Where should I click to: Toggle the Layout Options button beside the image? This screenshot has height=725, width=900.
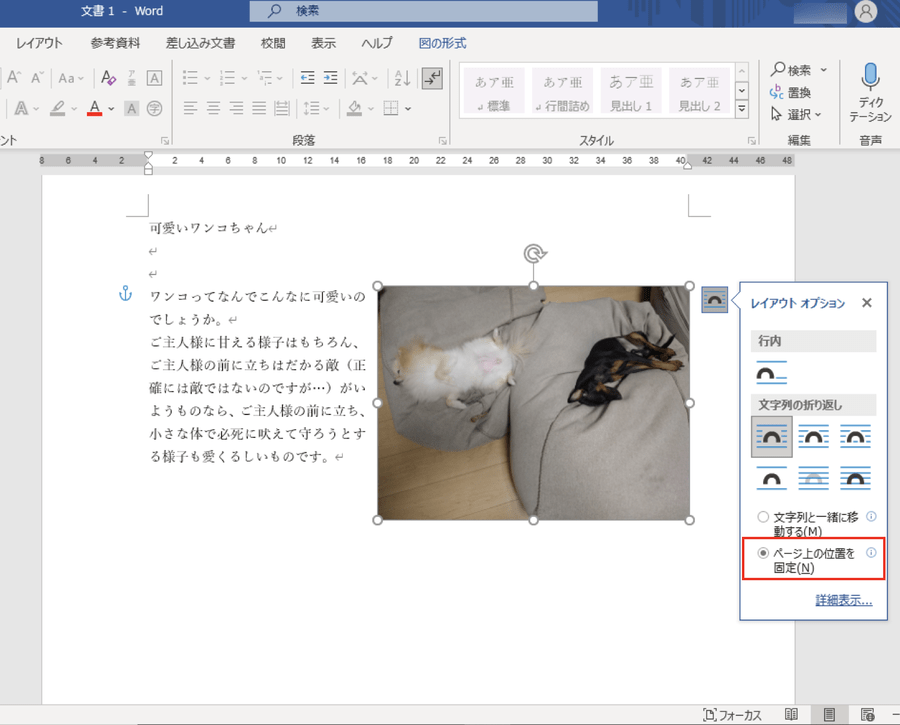coord(714,299)
